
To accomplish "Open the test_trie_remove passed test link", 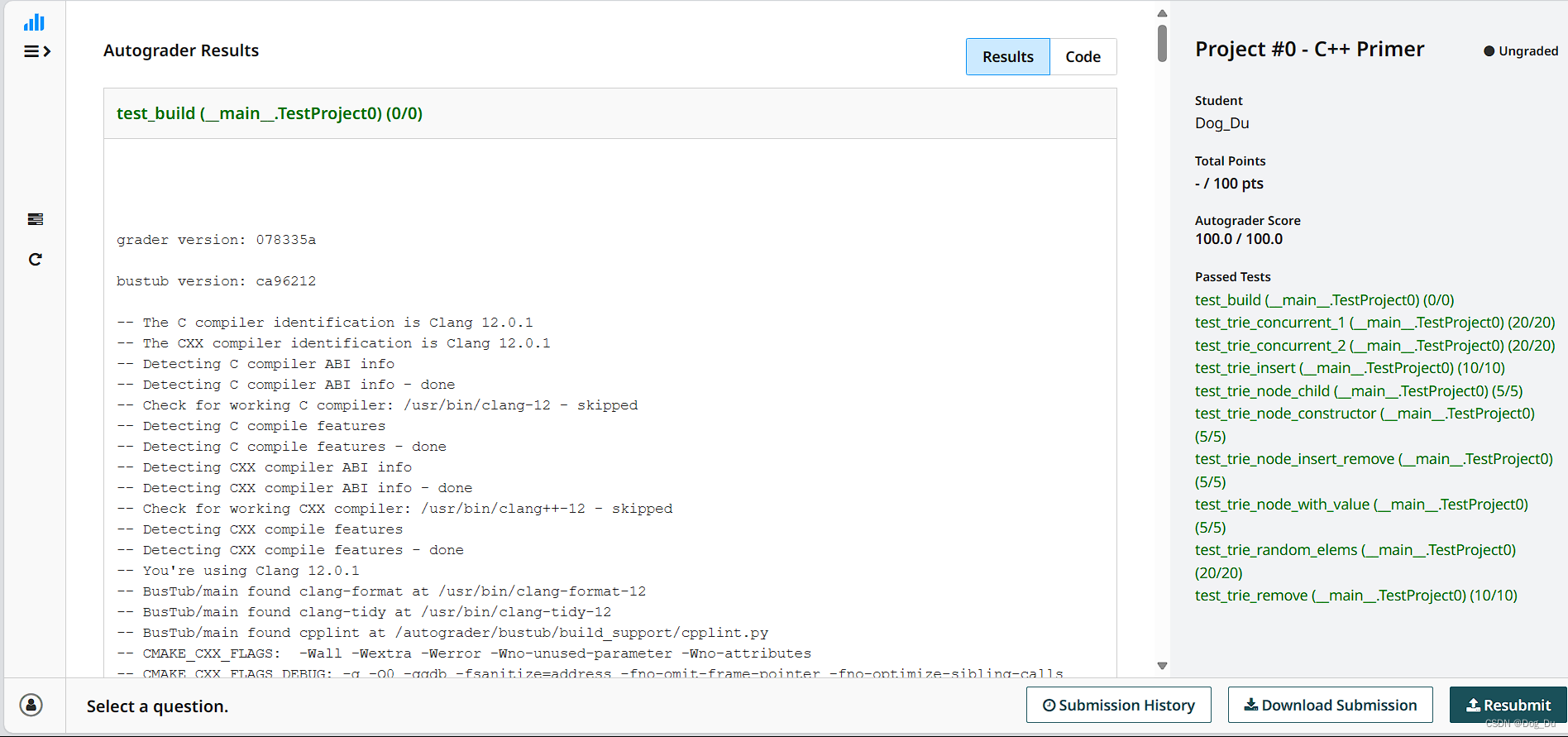I will tap(1355, 596).
